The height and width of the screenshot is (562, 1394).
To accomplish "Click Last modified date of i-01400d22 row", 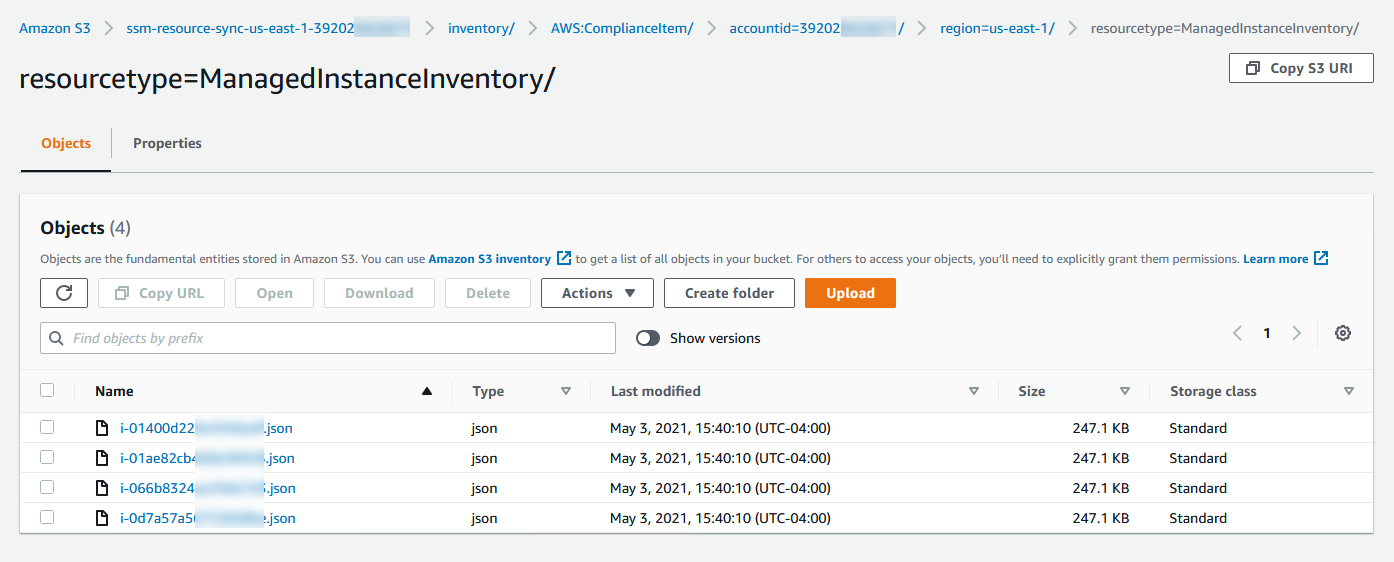I will [x=720, y=428].
